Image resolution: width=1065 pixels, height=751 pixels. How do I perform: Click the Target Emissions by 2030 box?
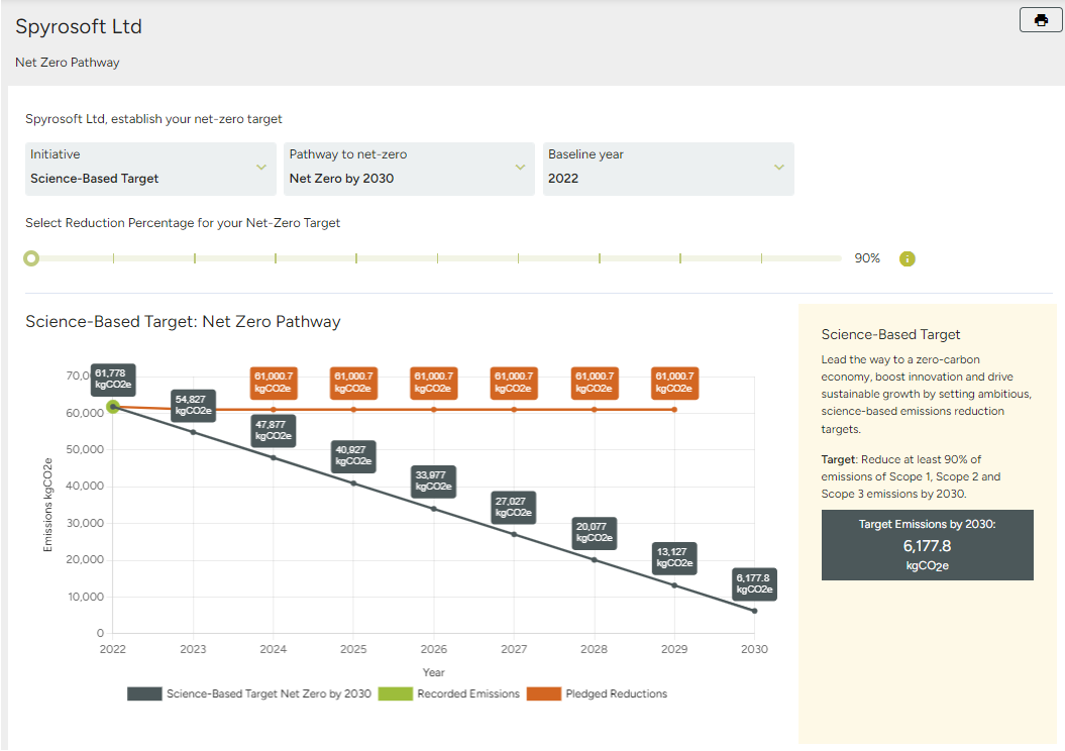(927, 544)
